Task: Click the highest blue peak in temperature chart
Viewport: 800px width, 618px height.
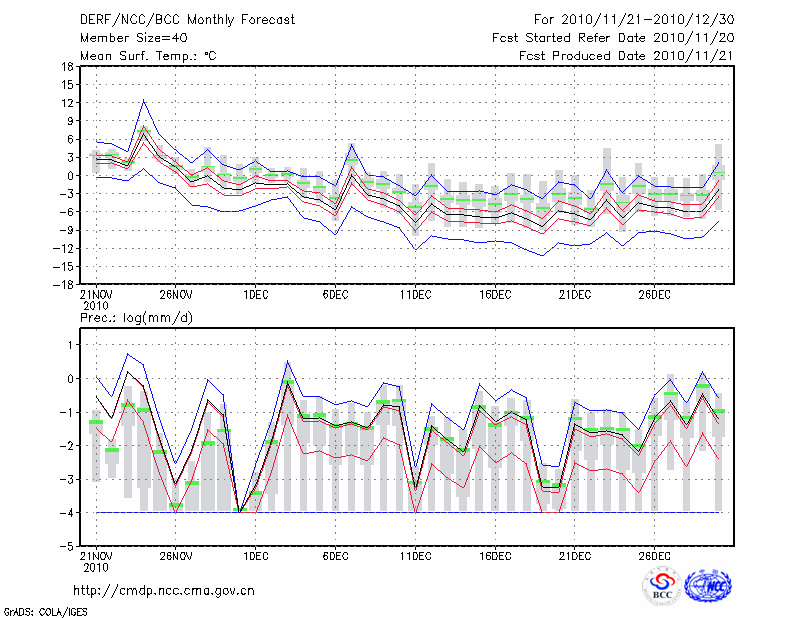Action: (x=144, y=100)
